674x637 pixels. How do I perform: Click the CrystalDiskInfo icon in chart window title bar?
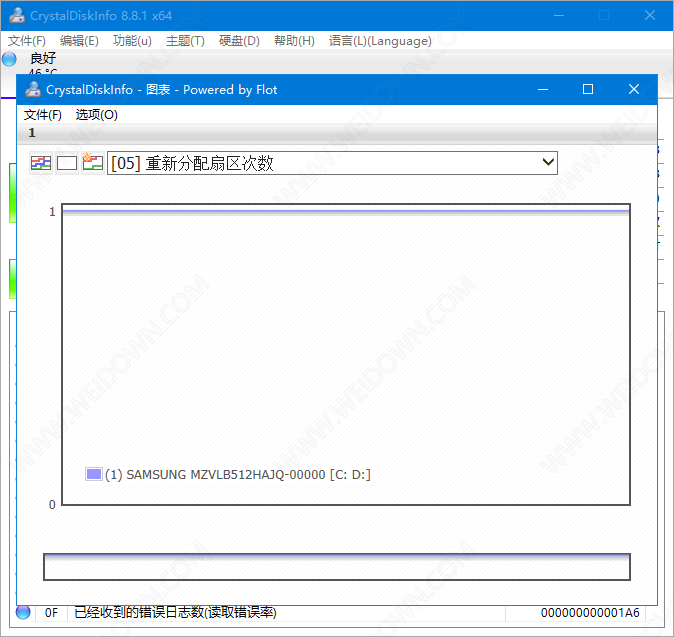33,89
